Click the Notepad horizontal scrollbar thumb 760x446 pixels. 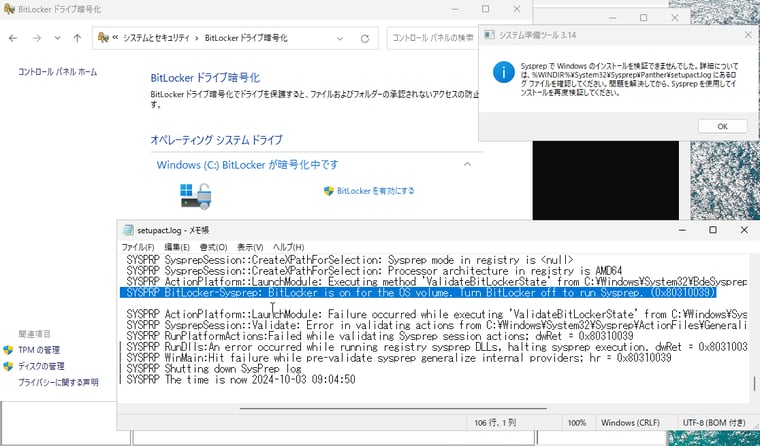(393, 409)
